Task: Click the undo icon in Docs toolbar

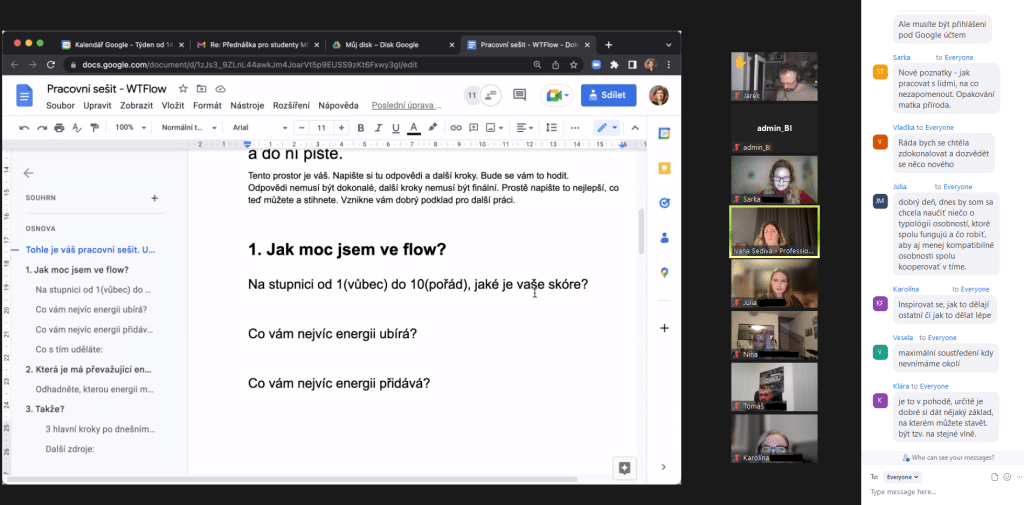Action: pos(24,127)
